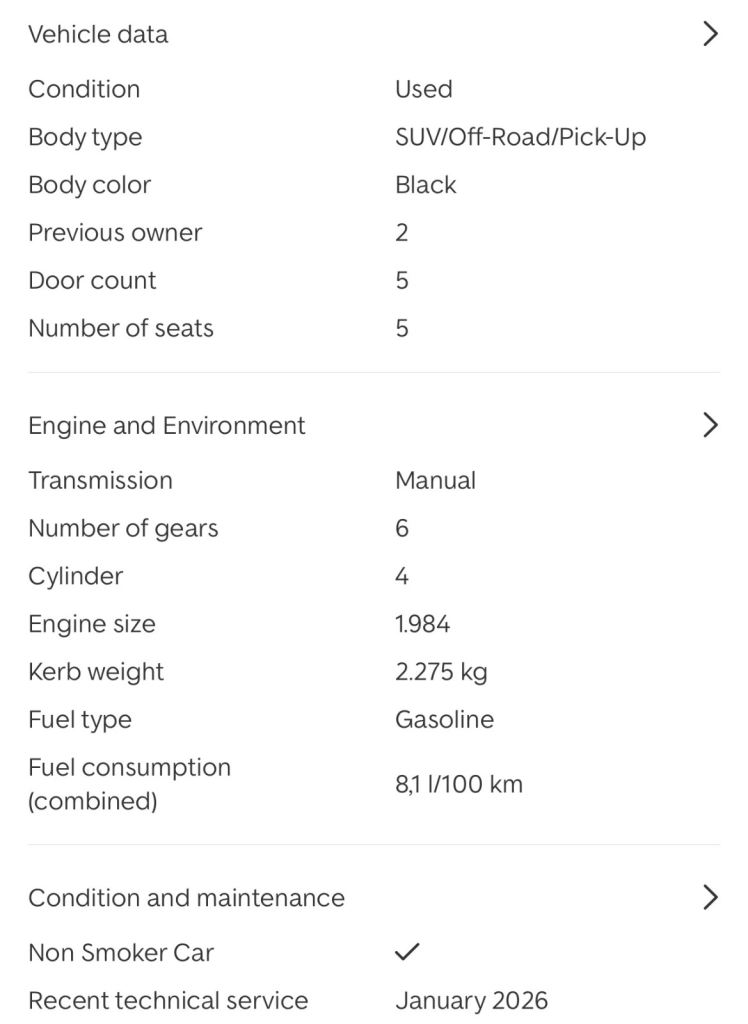Click the Transmission value Manual

click(435, 480)
